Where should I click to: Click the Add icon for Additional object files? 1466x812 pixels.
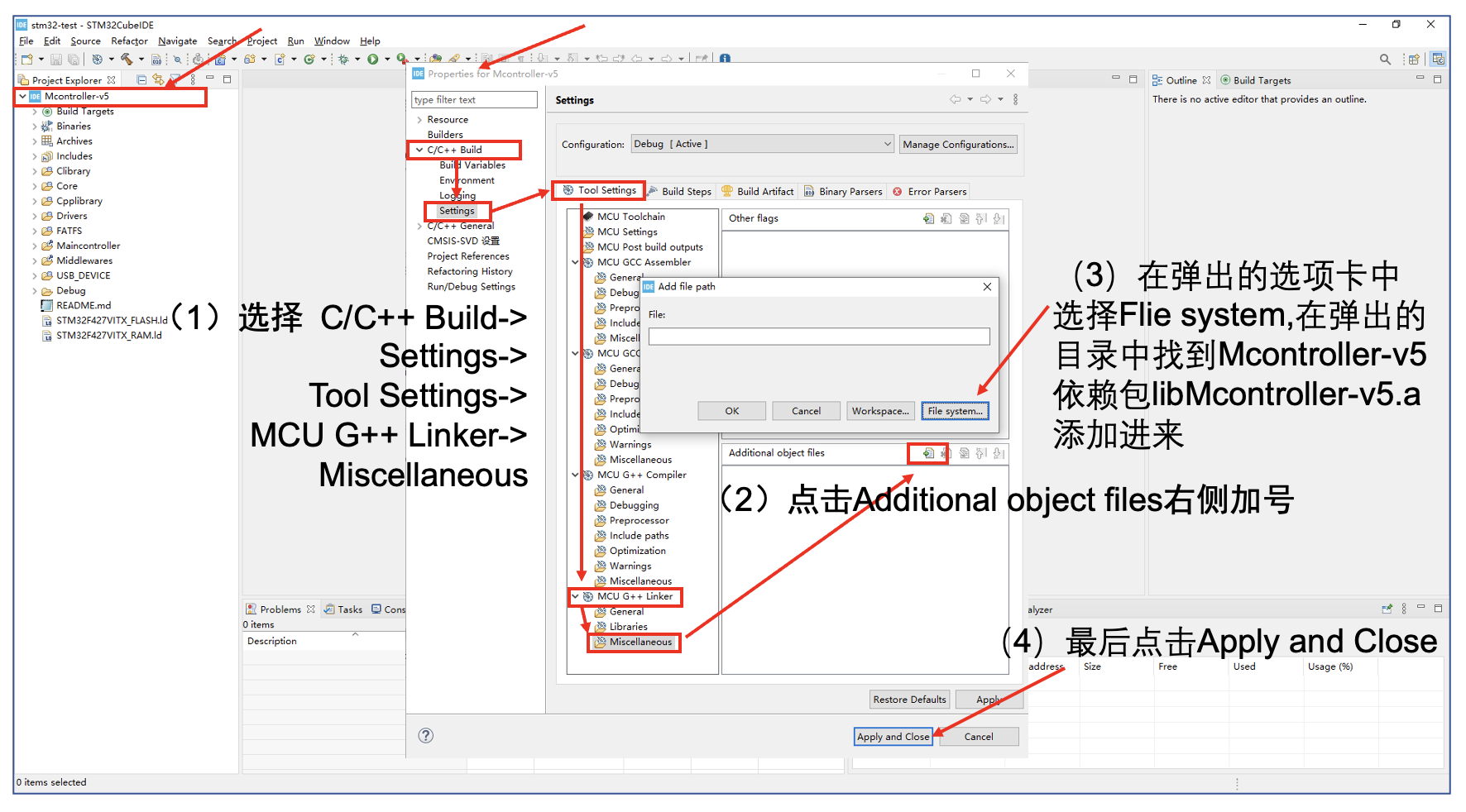coord(928,453)
